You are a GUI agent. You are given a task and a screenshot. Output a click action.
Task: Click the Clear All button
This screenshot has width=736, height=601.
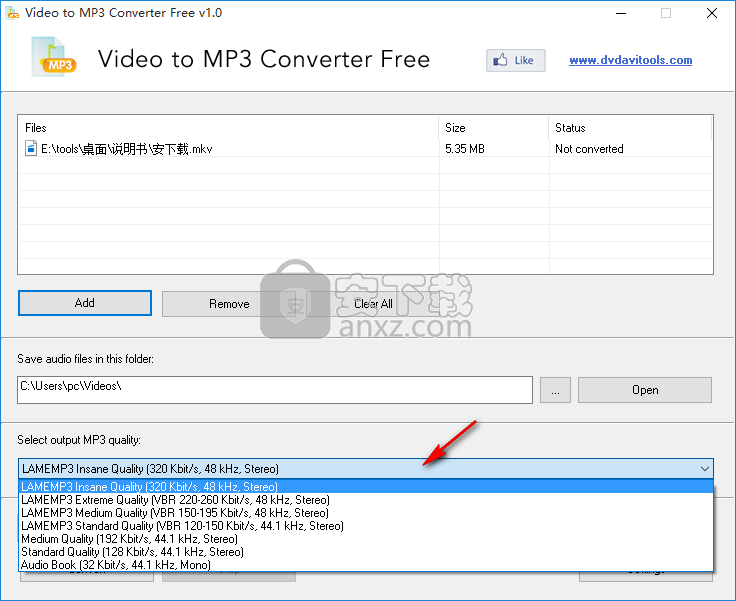pyautogui.click(x=373, y=304)
